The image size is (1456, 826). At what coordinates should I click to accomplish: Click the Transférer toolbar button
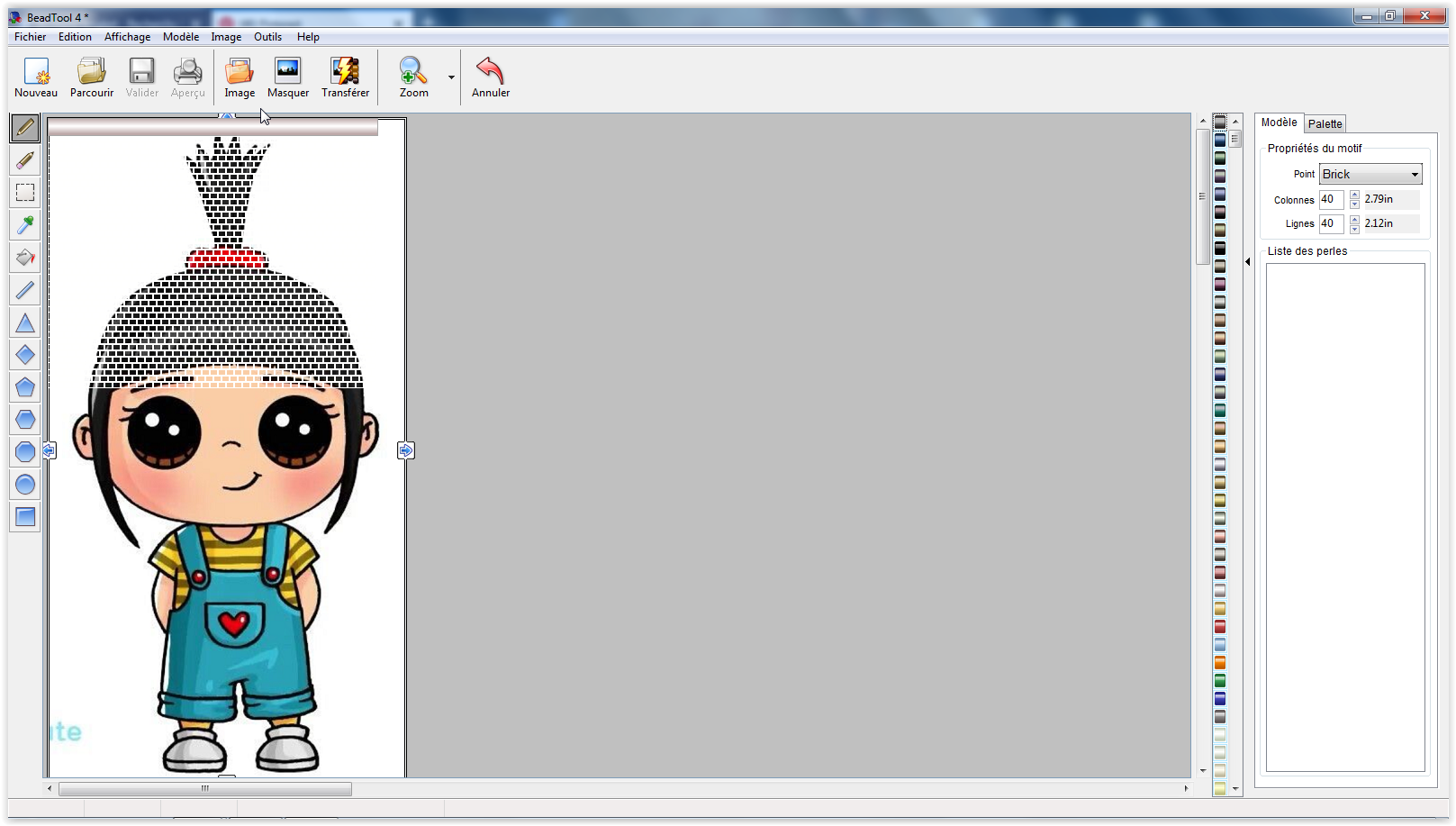pos(345,77)
